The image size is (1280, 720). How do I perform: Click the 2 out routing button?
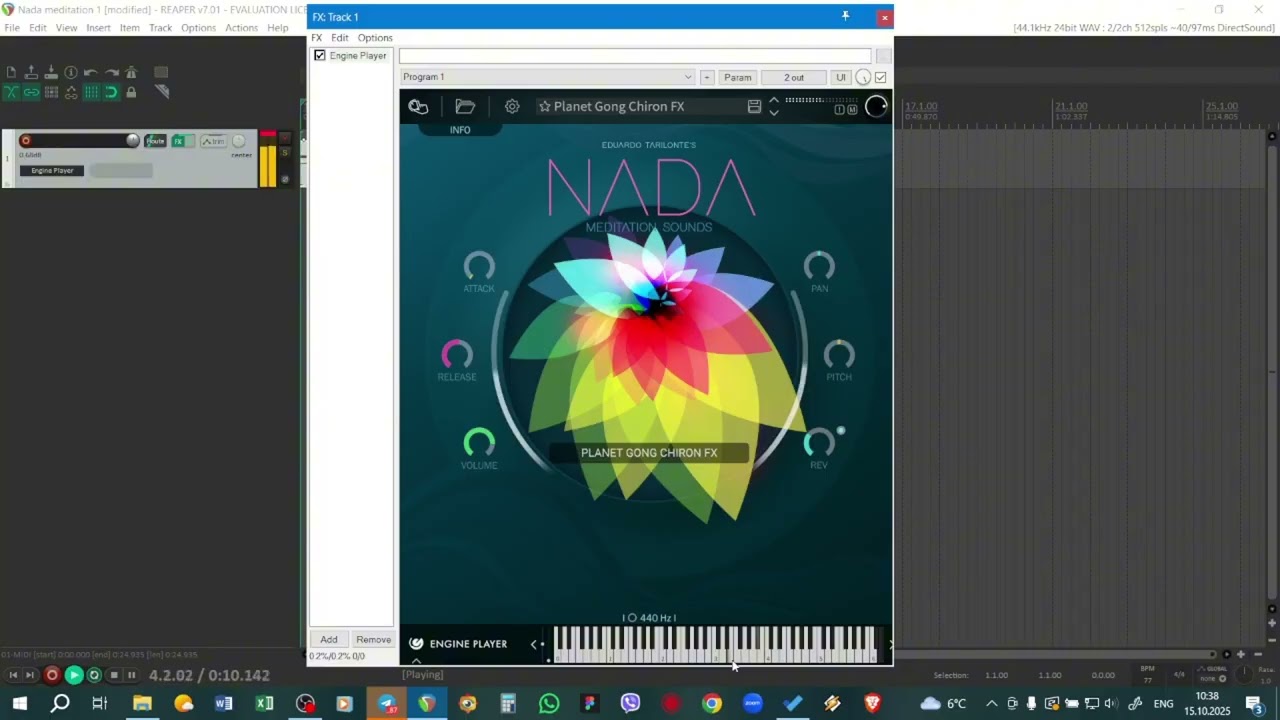click(x=794, y=77)
